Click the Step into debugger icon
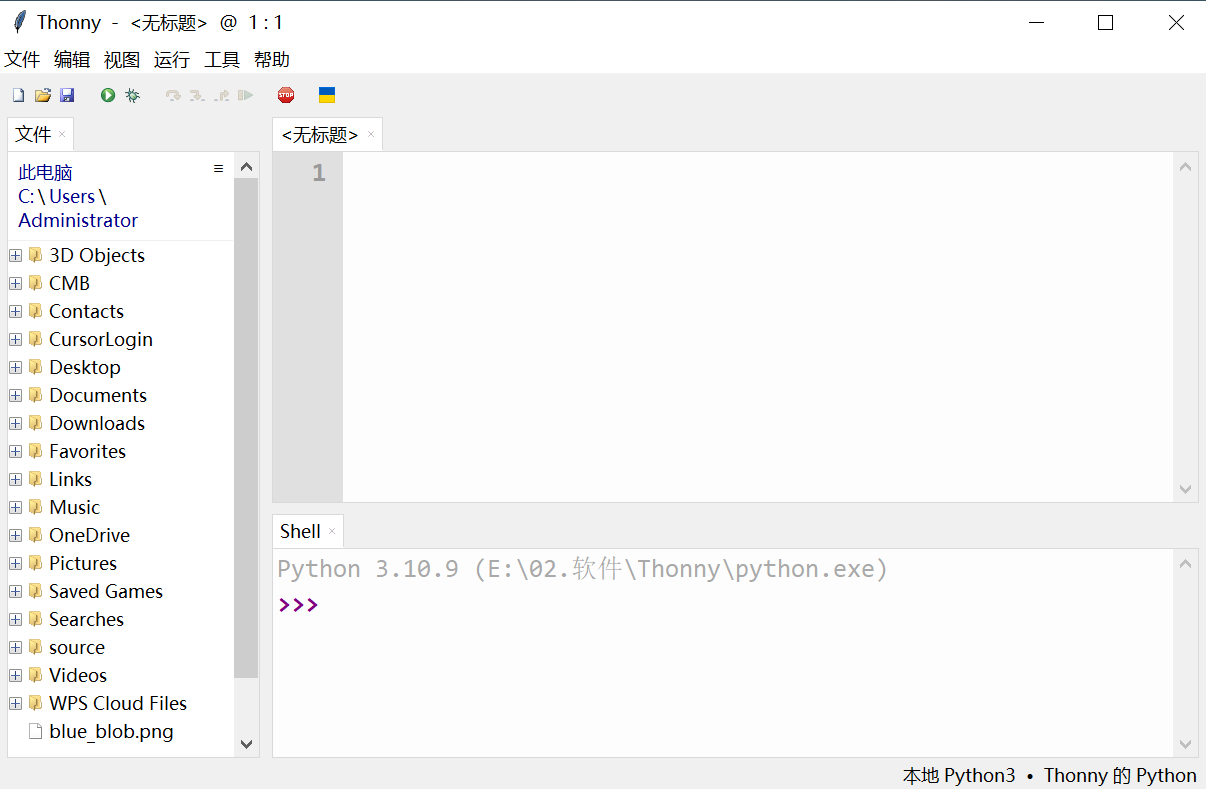 [197, 95]
